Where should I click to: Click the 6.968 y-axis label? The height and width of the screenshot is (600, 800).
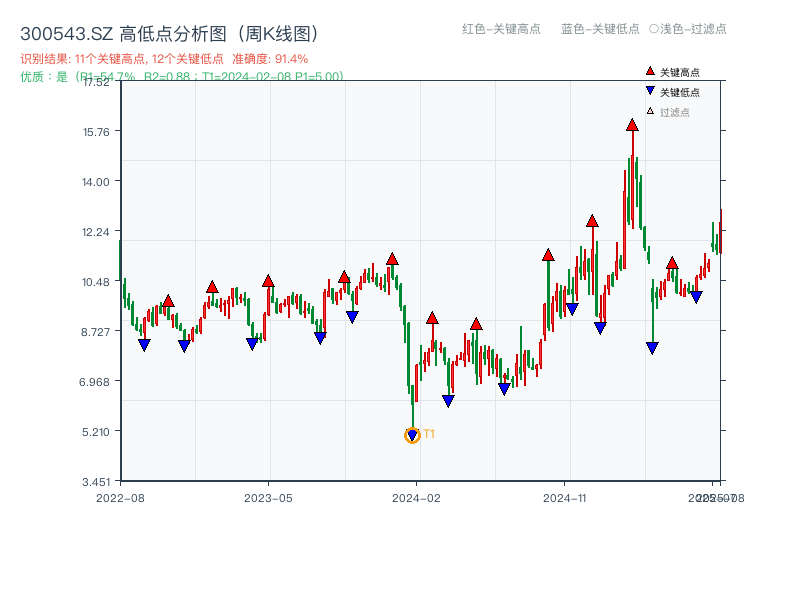pyautogui.click(x=94, y=382)
